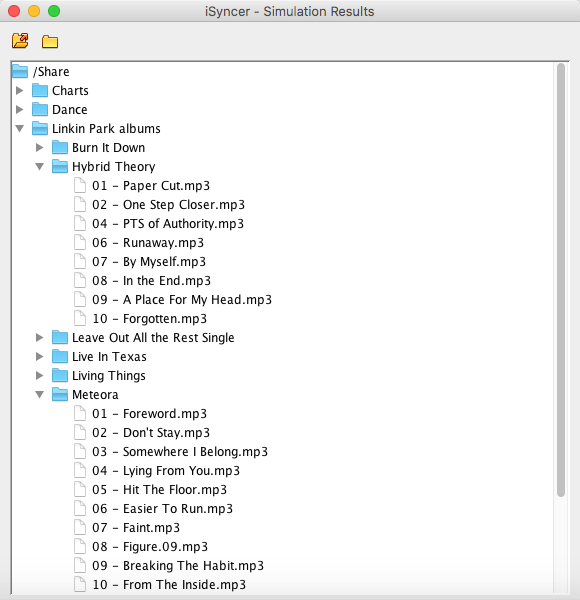Select the Charts folder label
Image resolution: width=580 pixels, height=600 pixels.
pos(70,91)
